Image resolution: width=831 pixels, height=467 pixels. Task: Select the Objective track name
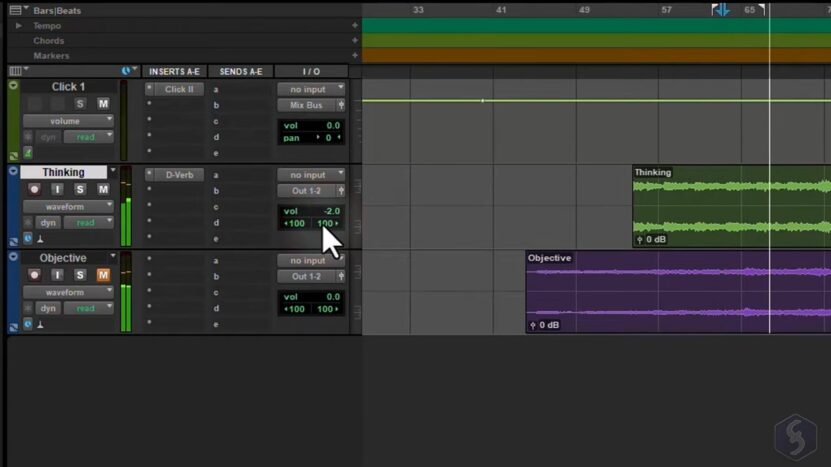pos(63,258)
